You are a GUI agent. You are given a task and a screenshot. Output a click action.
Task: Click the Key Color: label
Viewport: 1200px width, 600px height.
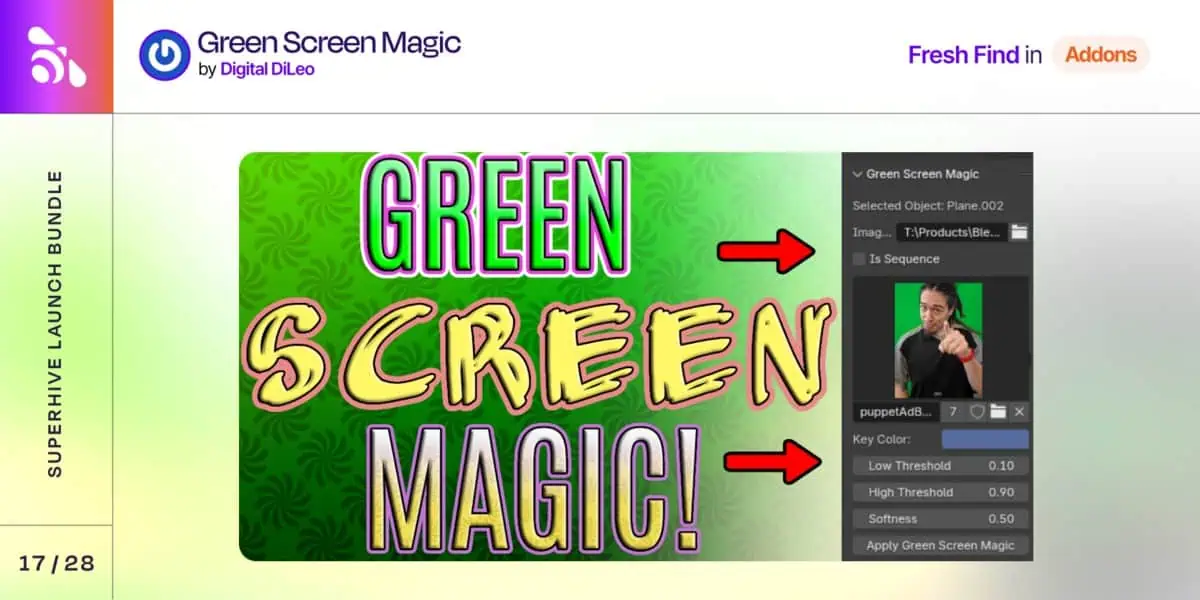(x=879, y=439)
